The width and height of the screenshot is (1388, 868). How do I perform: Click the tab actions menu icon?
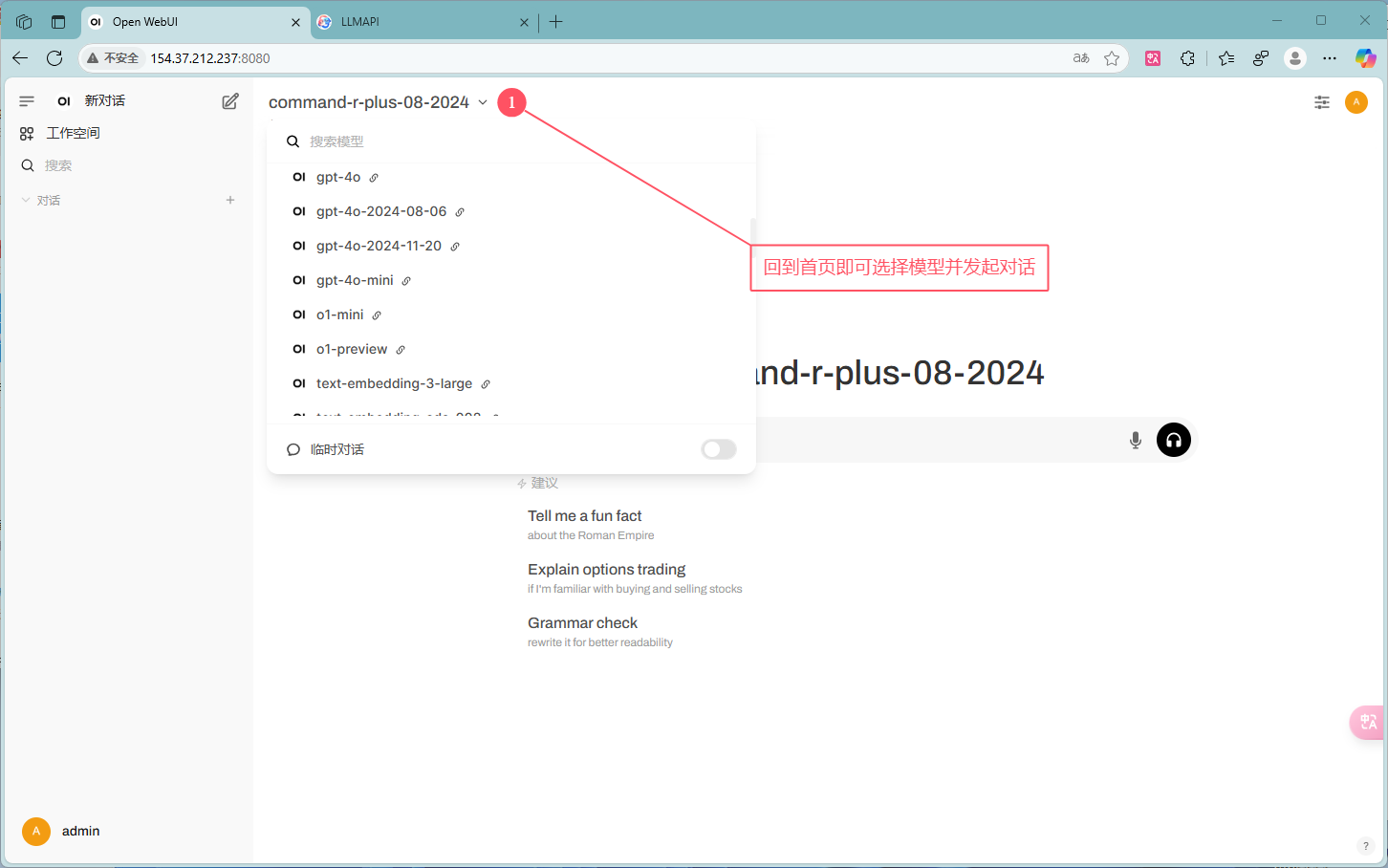58,22
